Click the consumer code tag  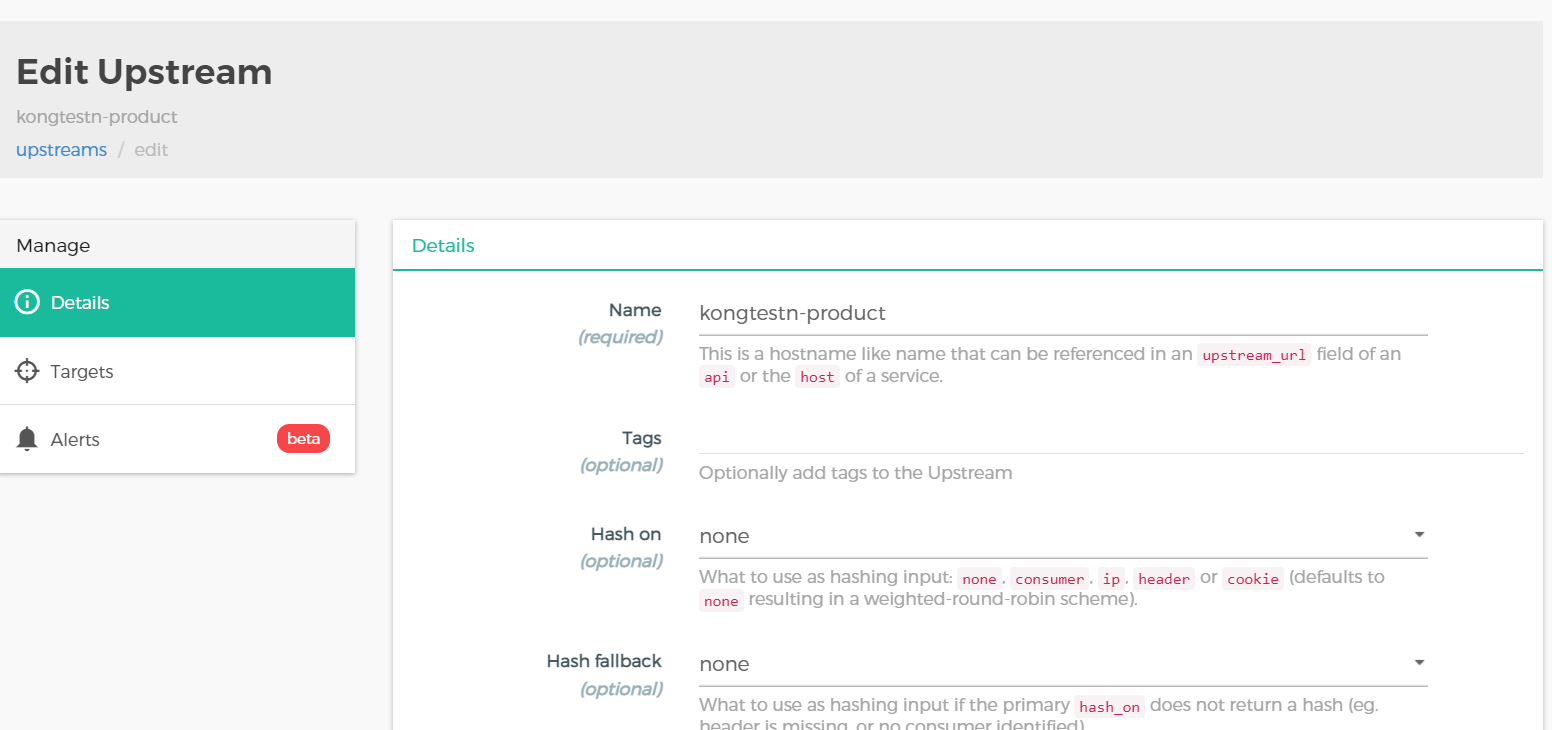pos(1049,579)
